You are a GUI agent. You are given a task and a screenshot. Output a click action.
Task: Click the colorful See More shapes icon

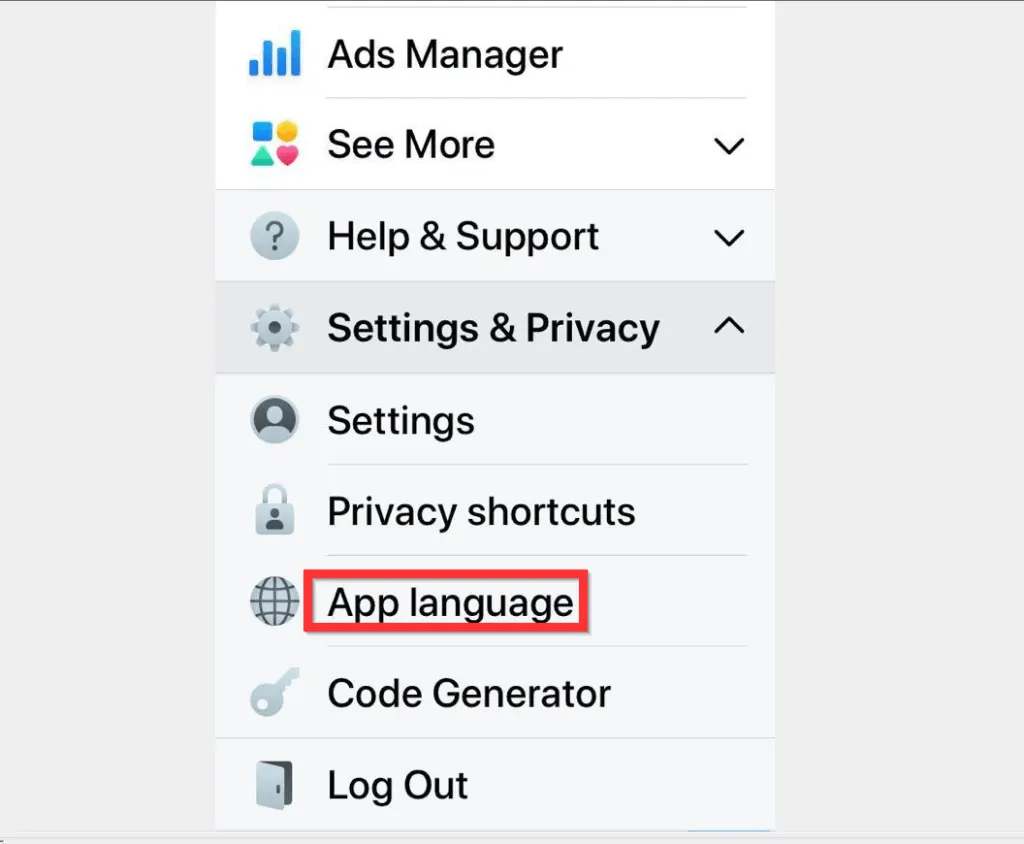[x=274, y=144]
